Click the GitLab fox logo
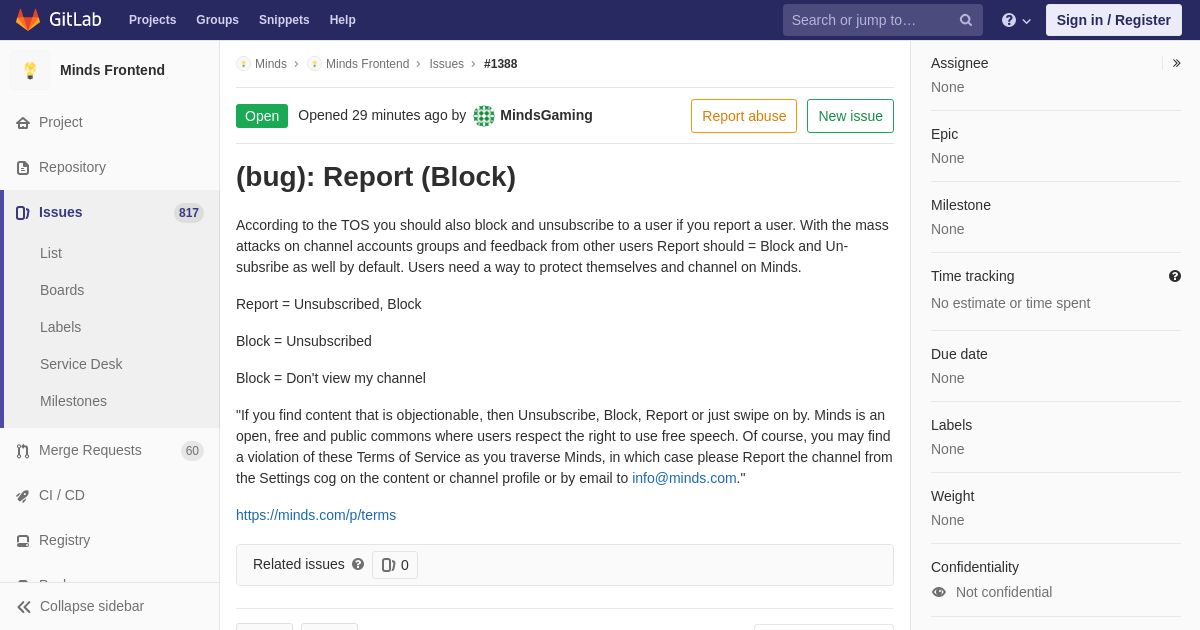The height and width of the screenshot is (630, 1200). (28, 20)
